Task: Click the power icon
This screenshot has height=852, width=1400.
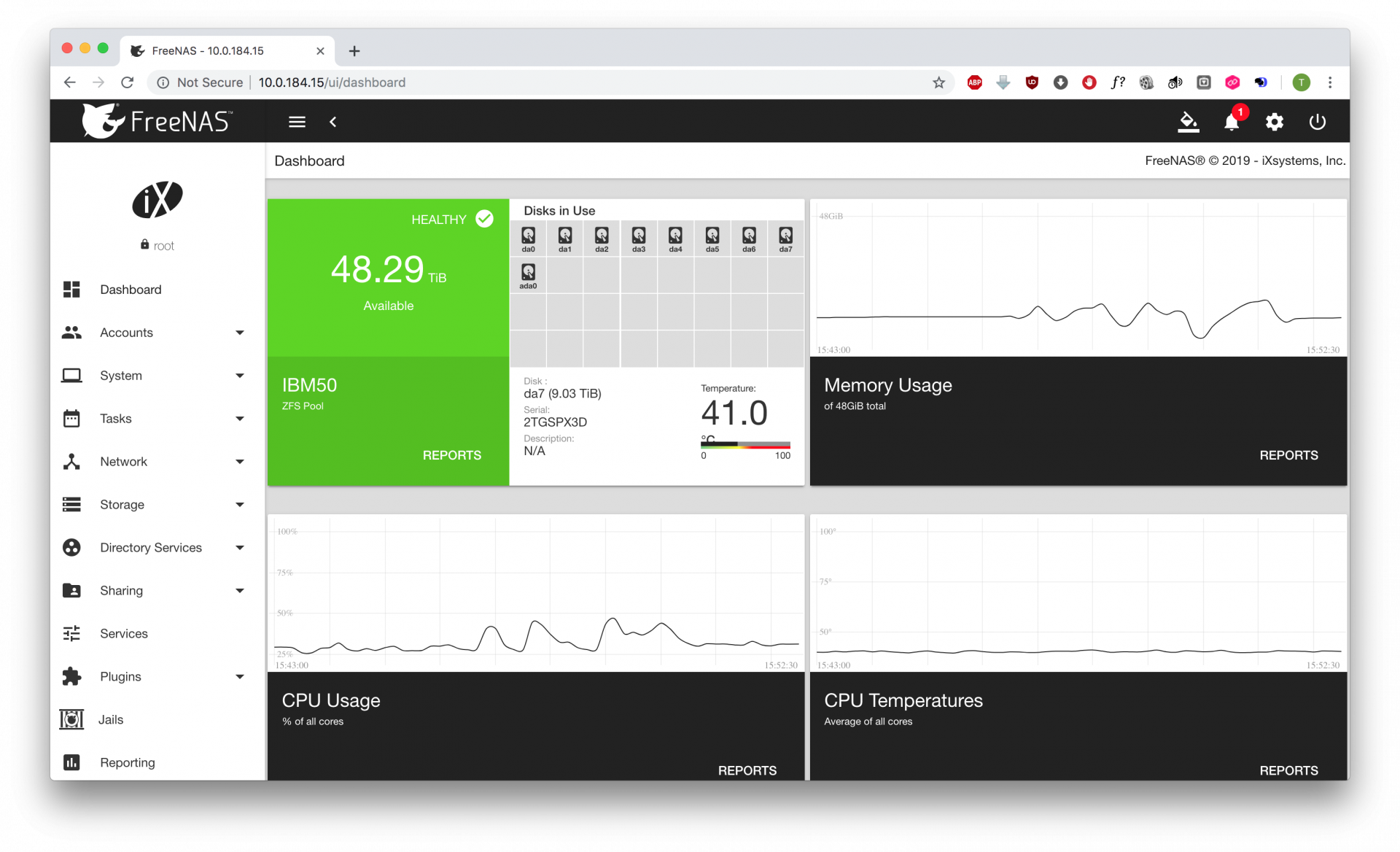Action: pyautogui.click(x=1317, y=122)
